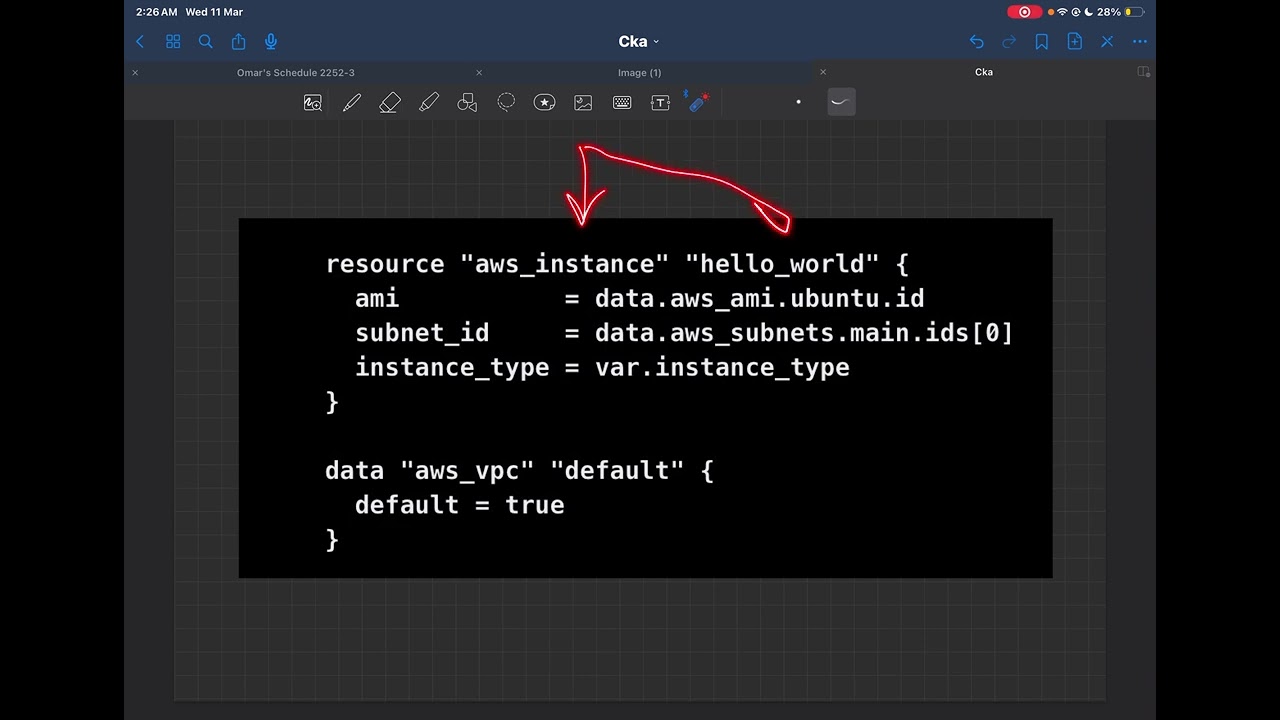Tap the back arrow to leave notebook

140,41
